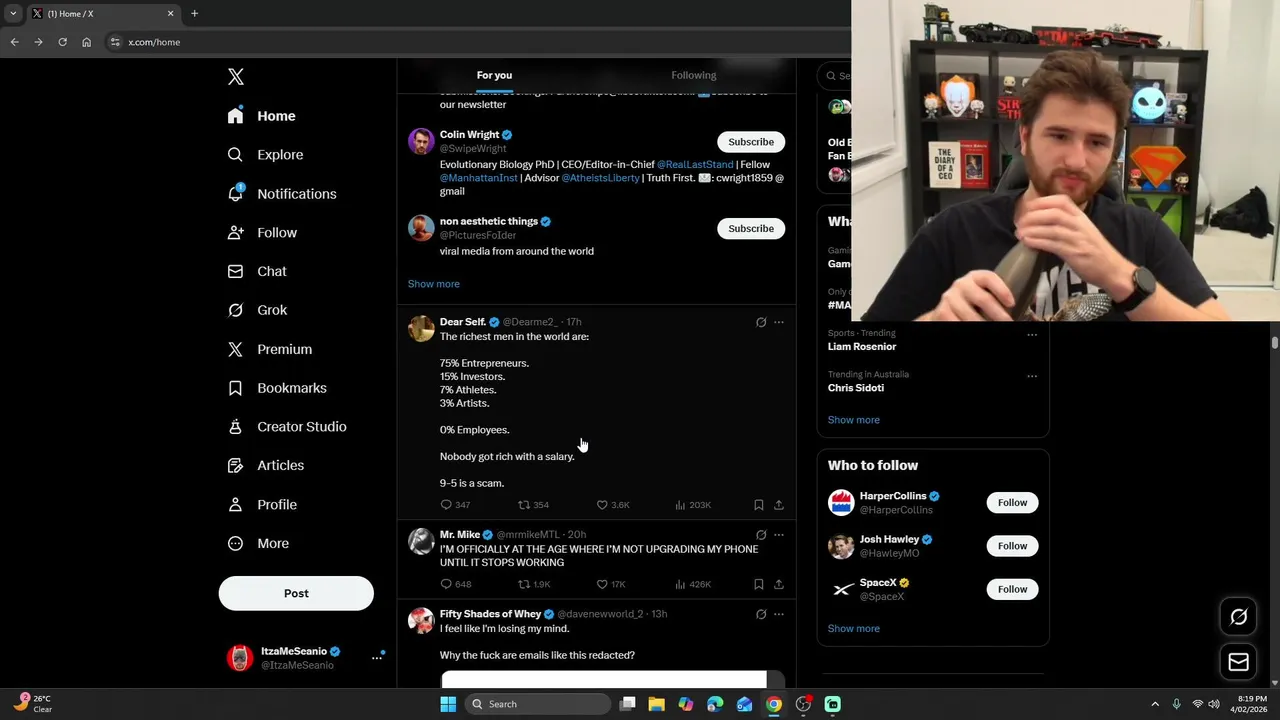Follow Josh Hawley
This screenshot has width=1280, height=720.
1012,546
